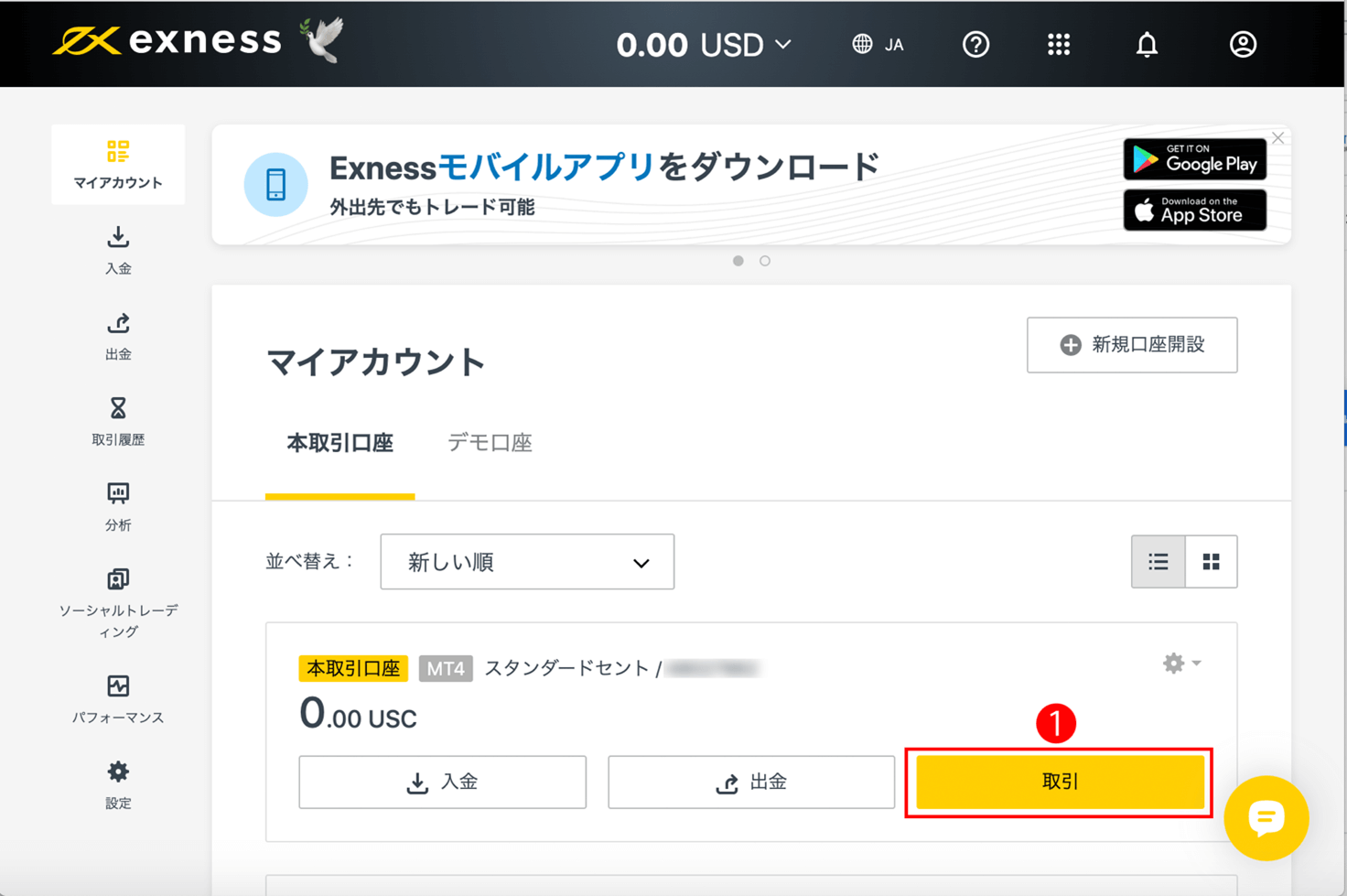Screen dimensions: 1347x896
Task: Open the help question mark icon
Action: point(975,44)
